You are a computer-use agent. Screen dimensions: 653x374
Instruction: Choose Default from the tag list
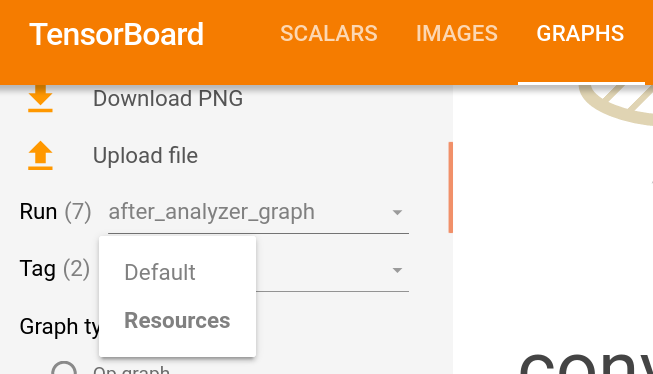(160, 272)
